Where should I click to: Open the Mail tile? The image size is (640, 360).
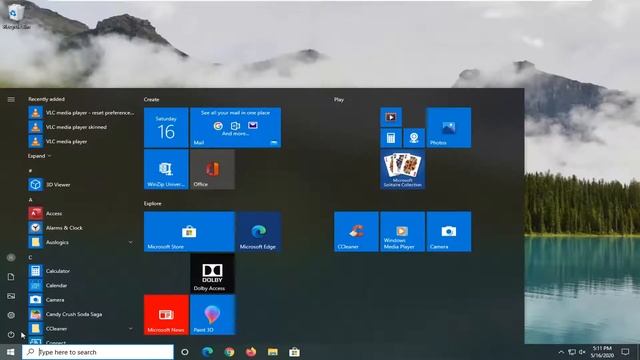tap(236, 127)
